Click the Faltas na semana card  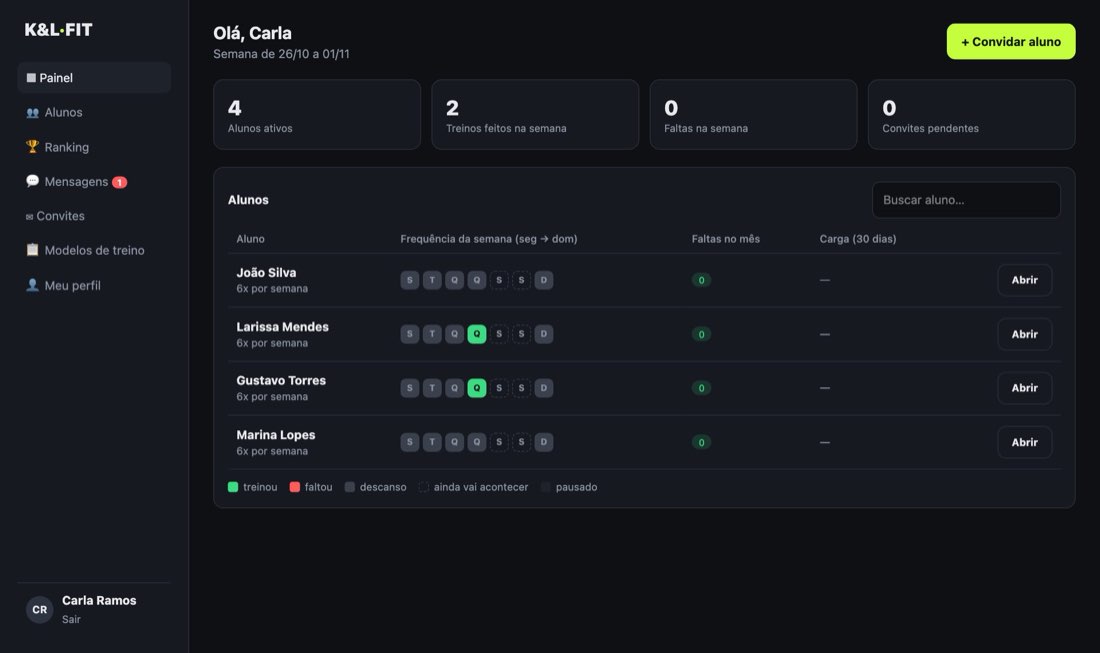click(753, 114)
